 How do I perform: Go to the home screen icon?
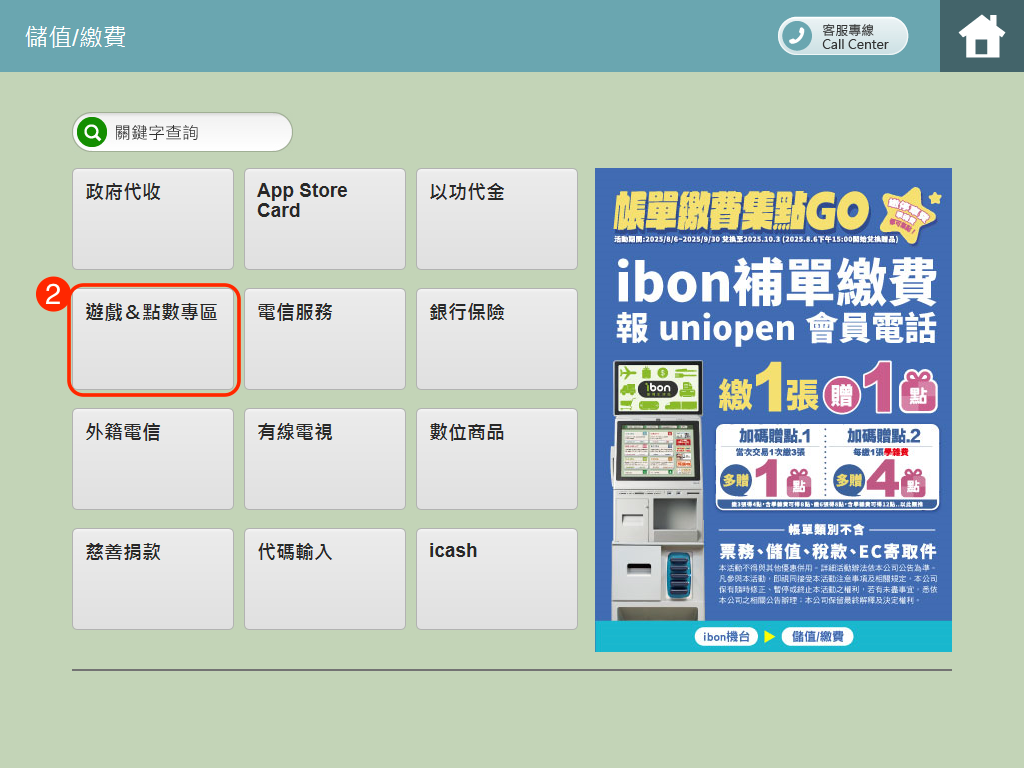coord(982,36)
